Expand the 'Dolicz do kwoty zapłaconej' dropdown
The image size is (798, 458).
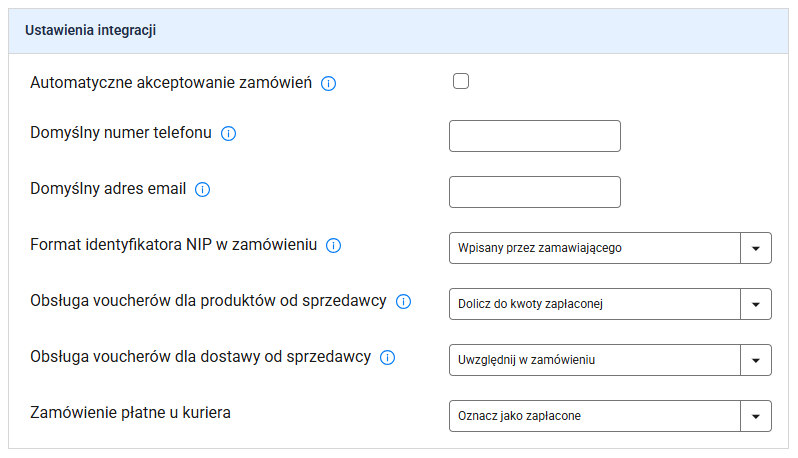tap(595, 304)
